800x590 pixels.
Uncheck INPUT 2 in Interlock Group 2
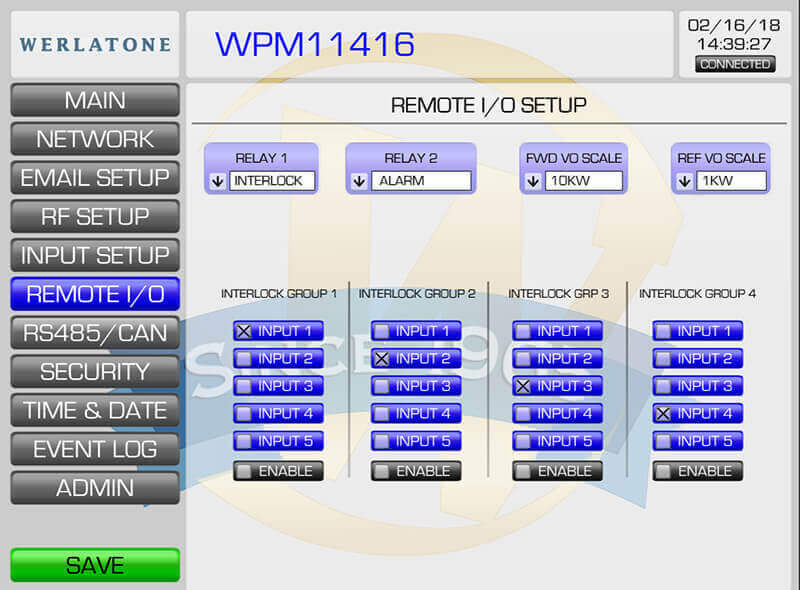point(382,359)
